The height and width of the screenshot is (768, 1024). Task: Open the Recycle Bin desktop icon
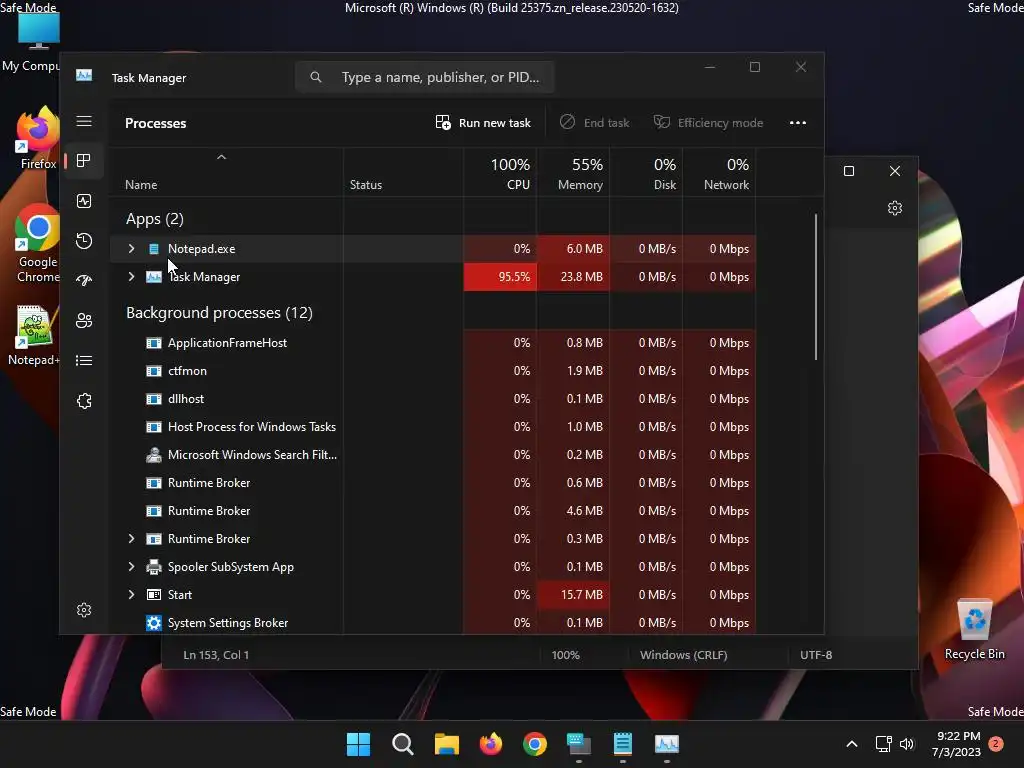click(x=974, y=630)
